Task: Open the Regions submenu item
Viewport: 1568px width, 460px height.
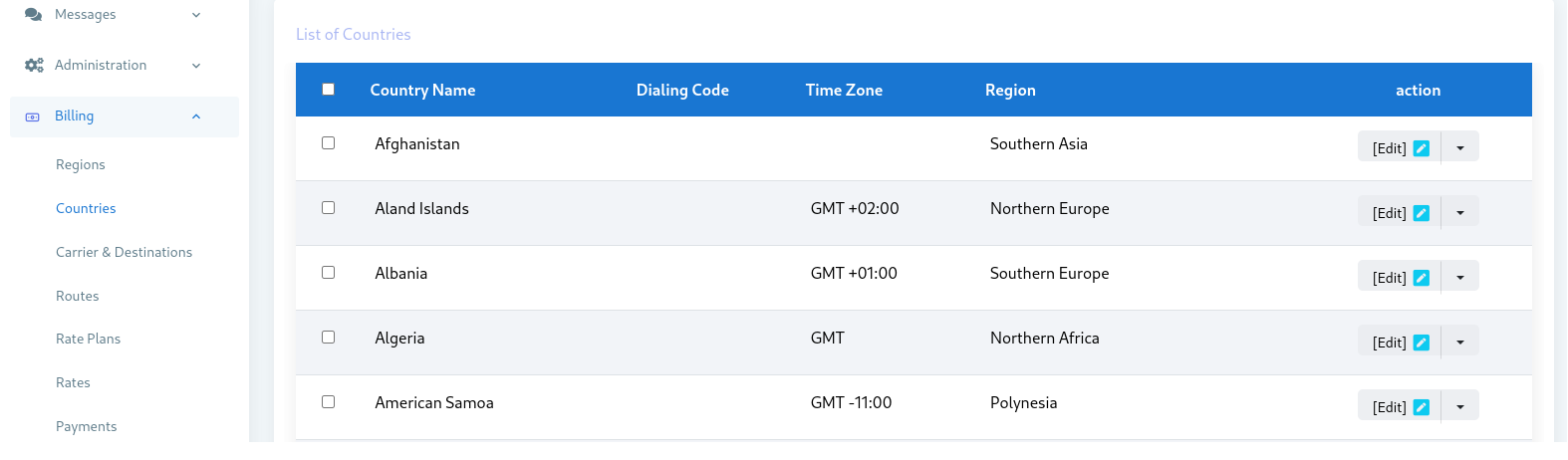Action: [x=81, y=164]
